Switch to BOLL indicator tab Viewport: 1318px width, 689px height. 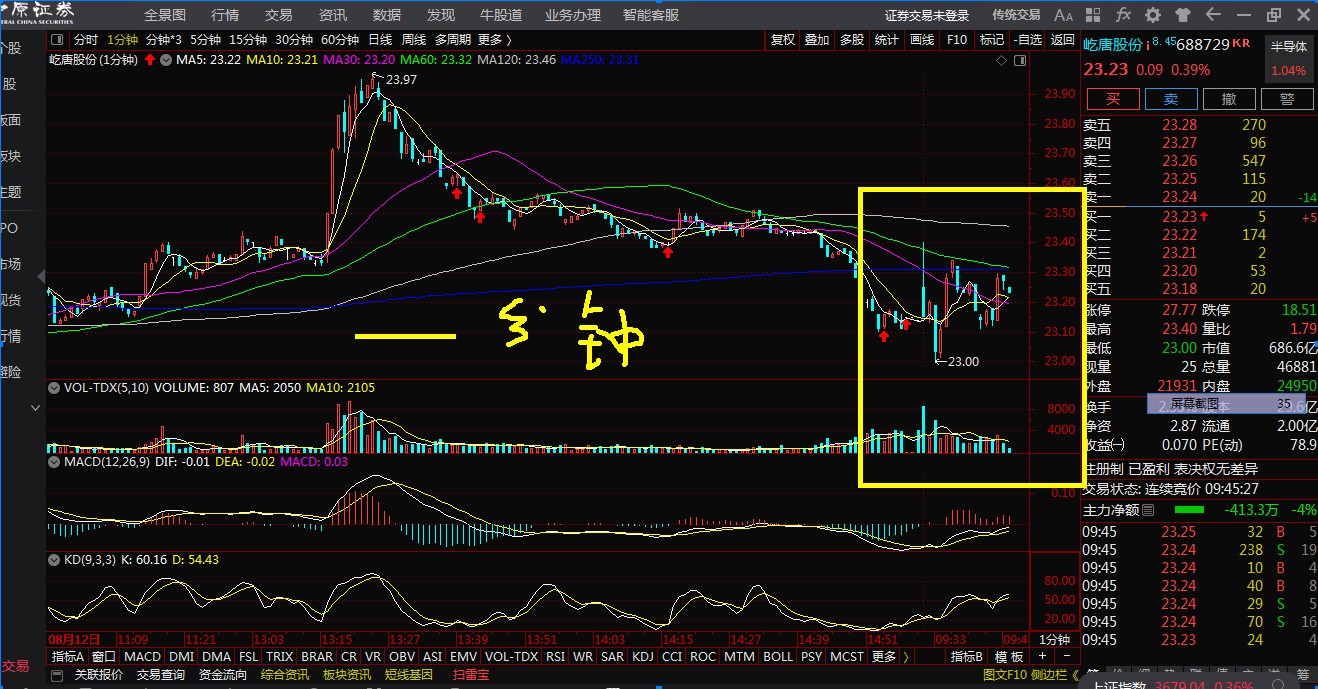tap(777, 657)
